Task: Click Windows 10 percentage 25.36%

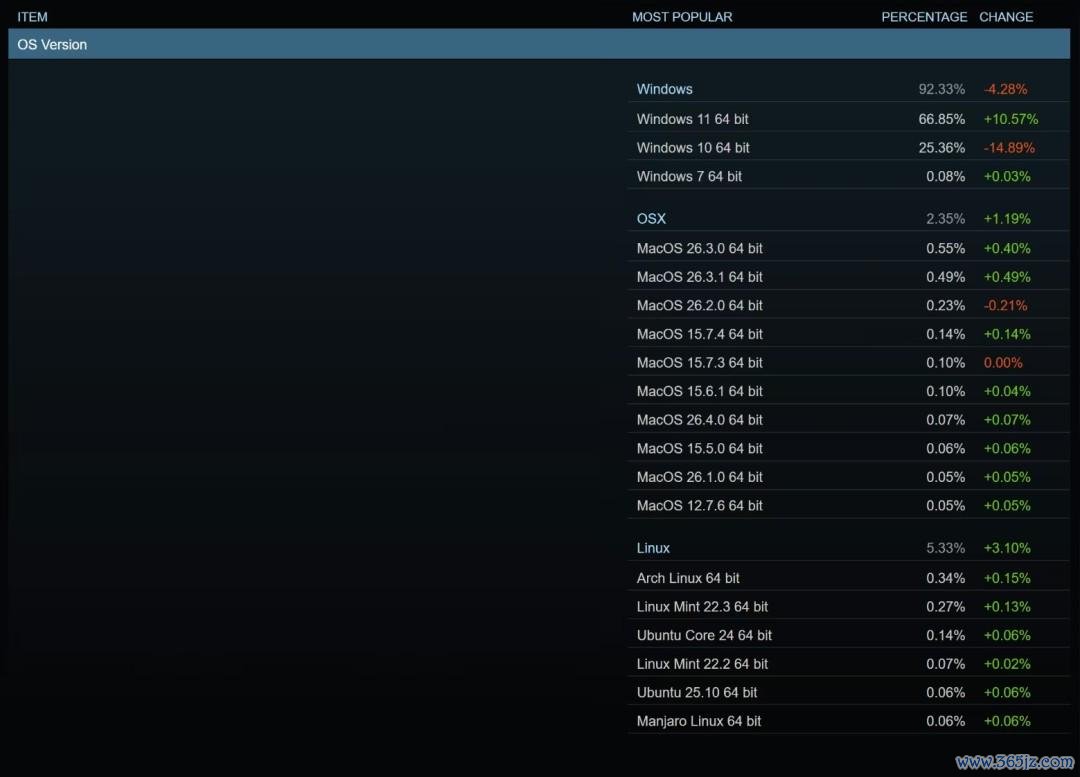Action: [x=942, y=147]
